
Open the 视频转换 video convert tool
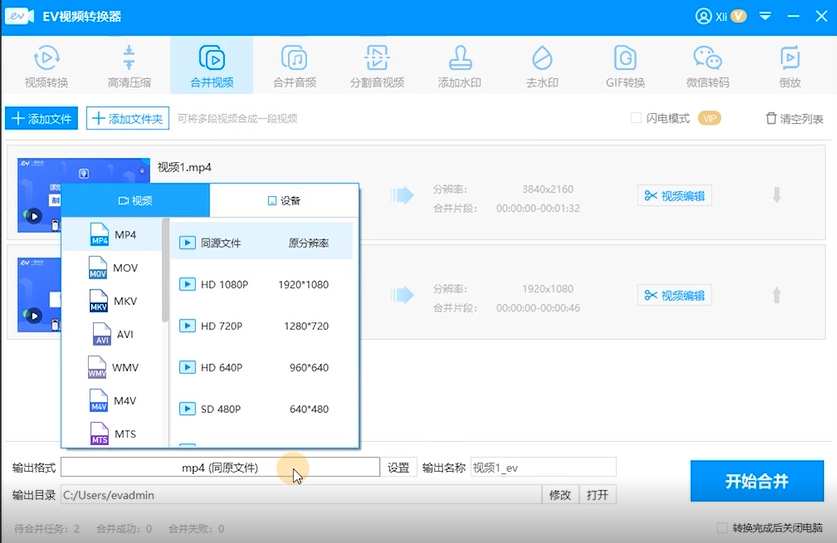point(46,66)
